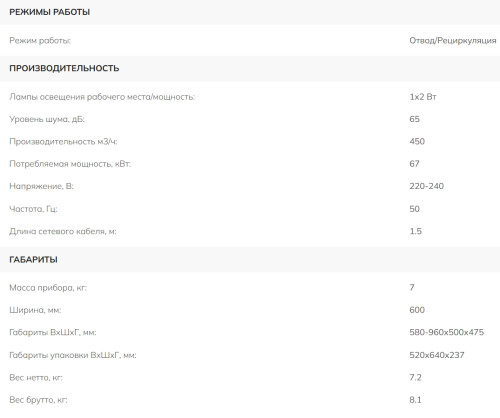Select the Режим работы label
Viewport: 500px width, 418px height.
pyautogui.click(x=40, y=41)
